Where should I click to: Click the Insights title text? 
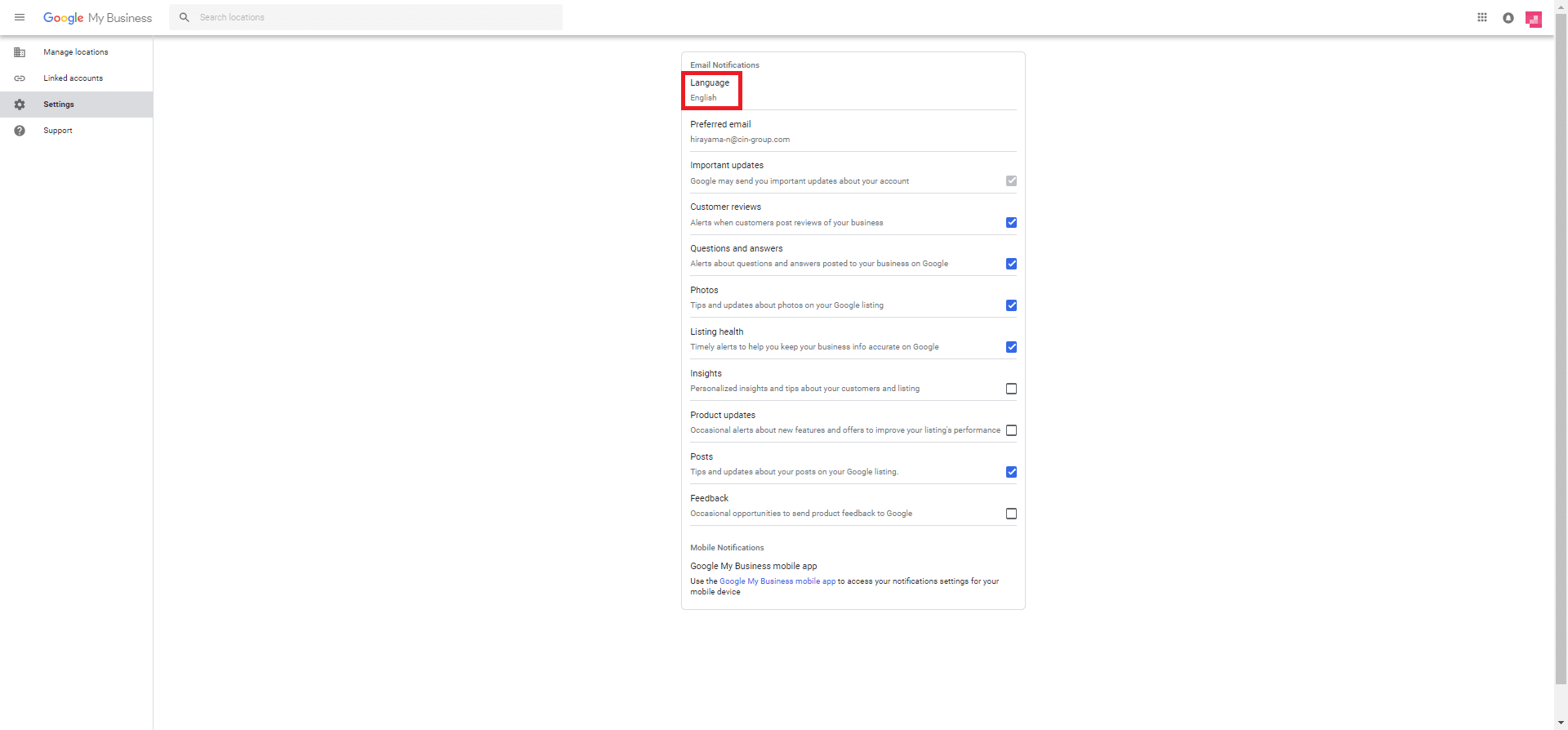(x=706, y=374)
